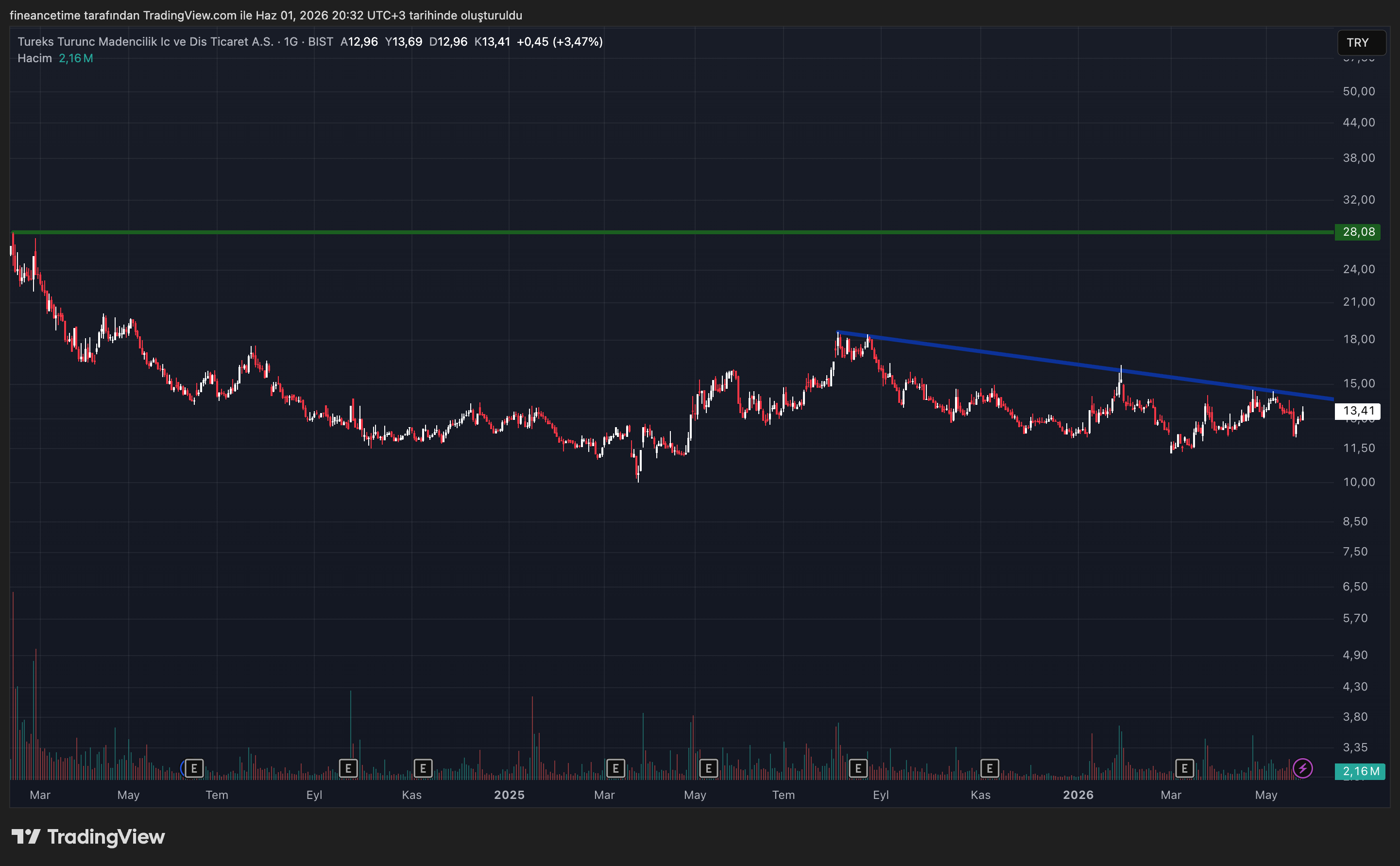Click the 4,90 price scale label
The height and width of the screenshot is (866, 1400).
(1355, 655)
